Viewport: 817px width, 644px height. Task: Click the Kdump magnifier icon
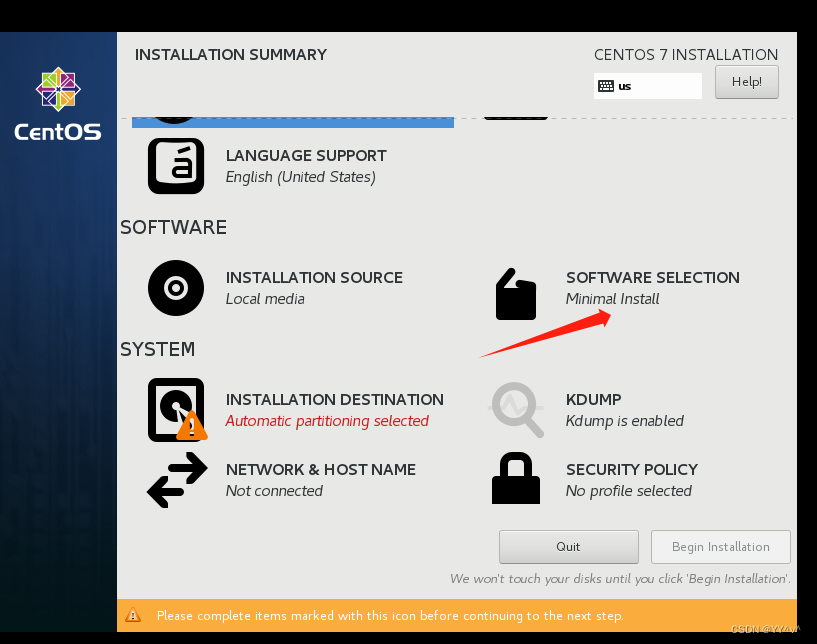pyautogui.click(x=516, y=410)
